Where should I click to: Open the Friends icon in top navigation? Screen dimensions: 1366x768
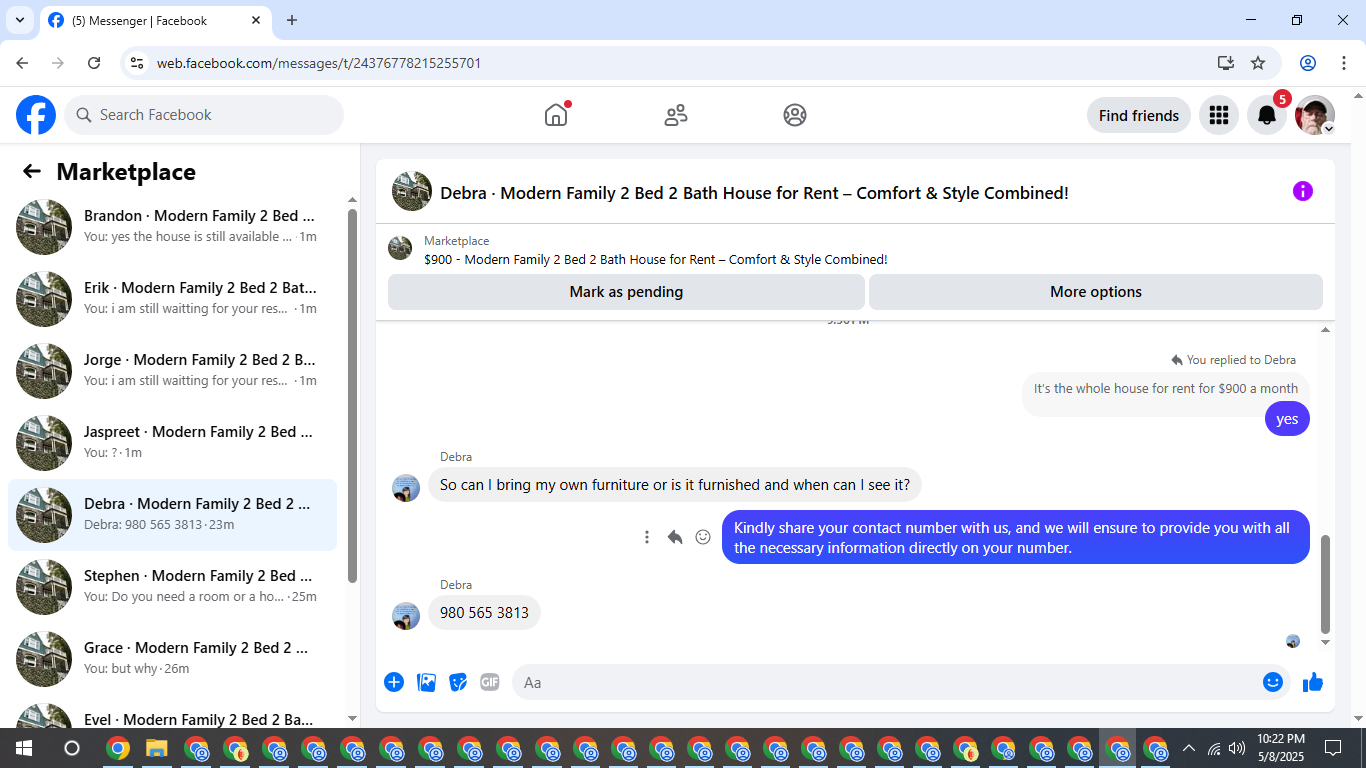coord(676,115)
